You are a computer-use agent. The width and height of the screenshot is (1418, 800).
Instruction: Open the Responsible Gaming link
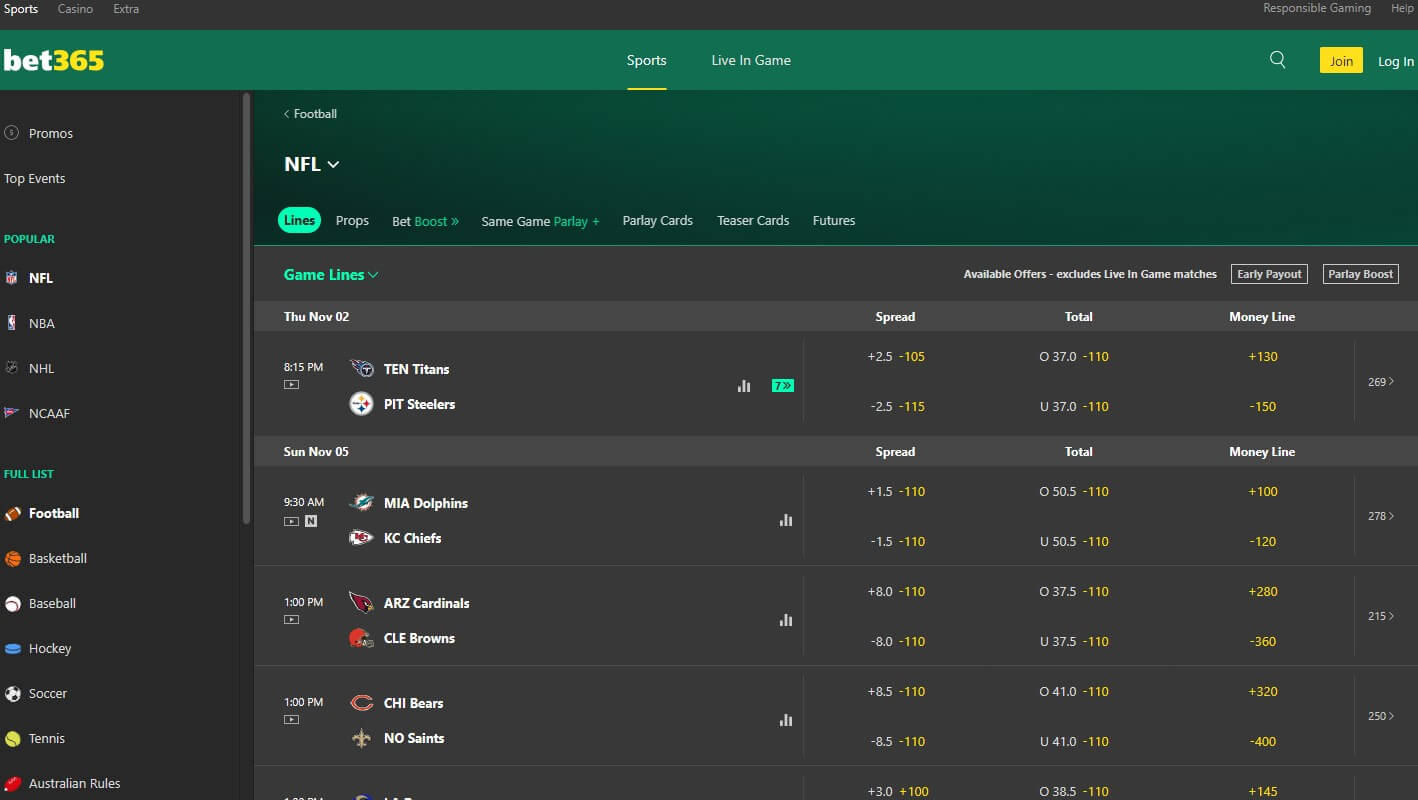[1316, 8]
